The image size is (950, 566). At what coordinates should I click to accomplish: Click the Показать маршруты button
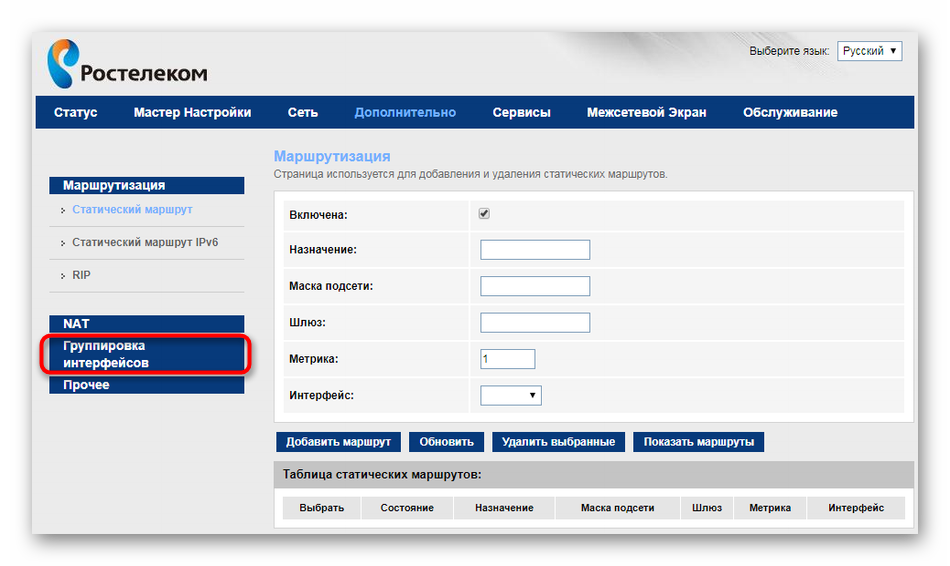[699, 441]
